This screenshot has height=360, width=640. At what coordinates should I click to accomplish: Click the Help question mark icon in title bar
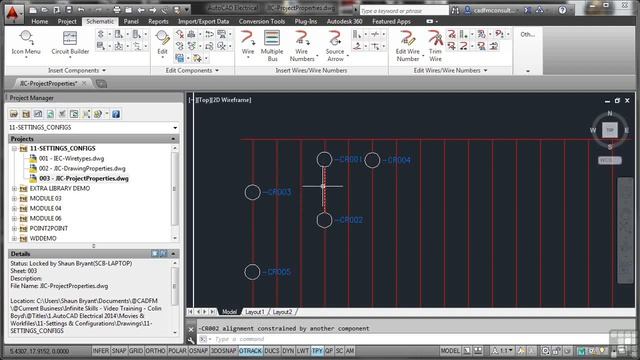(x=562, y=10)
